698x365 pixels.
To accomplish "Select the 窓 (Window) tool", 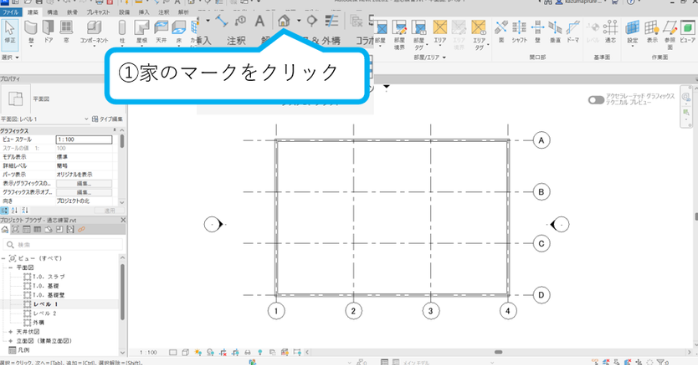I will coord(66,31).
